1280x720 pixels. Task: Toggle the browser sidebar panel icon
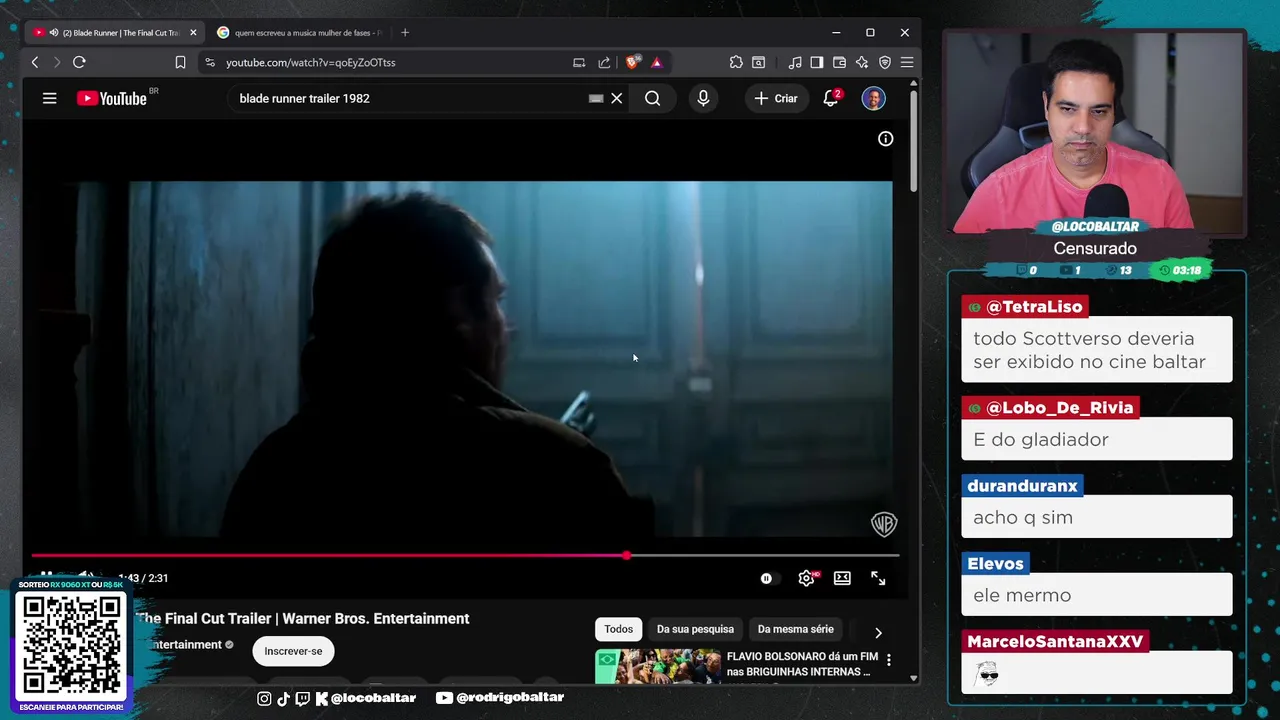[x=817, y=62]
